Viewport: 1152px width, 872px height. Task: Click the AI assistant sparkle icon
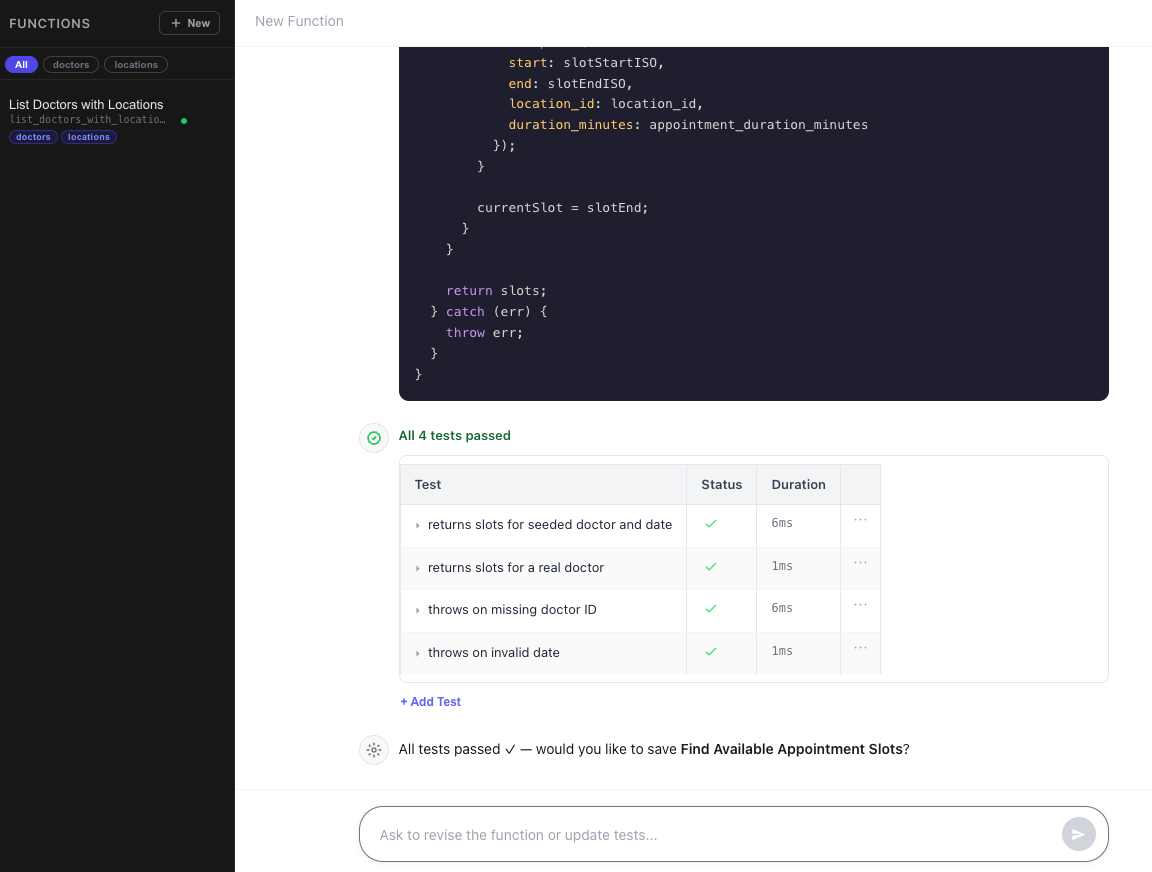pos(373,749)
